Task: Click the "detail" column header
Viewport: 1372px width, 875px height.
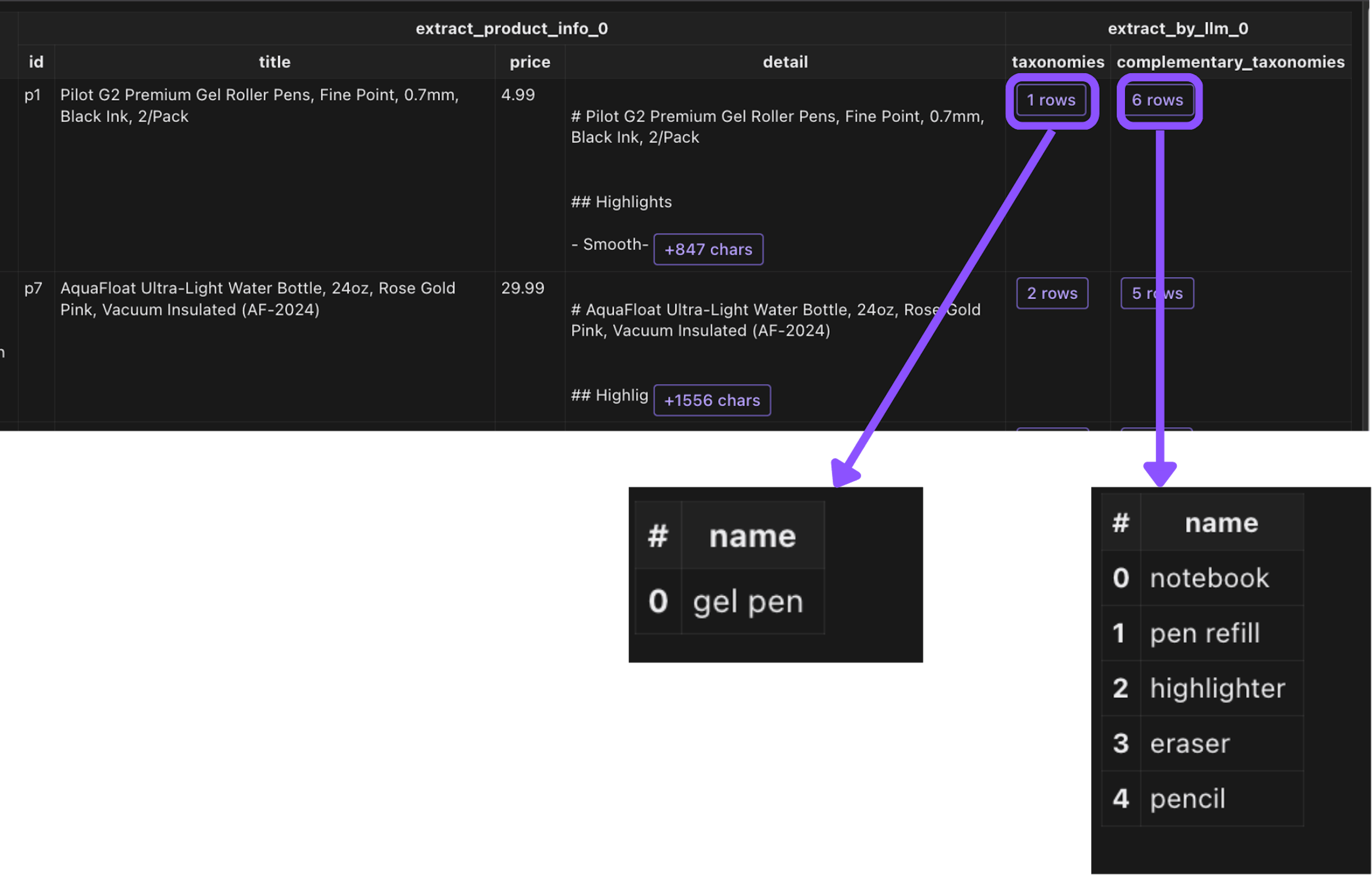Action: (x=785, y=62)
